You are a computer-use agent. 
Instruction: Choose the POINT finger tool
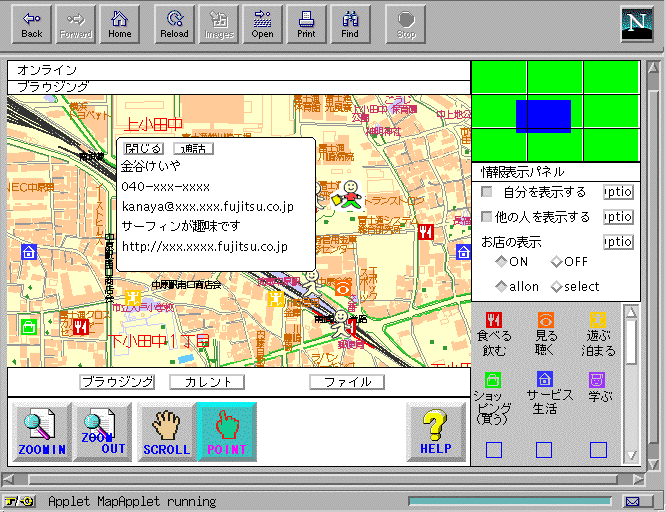(226, 433)
